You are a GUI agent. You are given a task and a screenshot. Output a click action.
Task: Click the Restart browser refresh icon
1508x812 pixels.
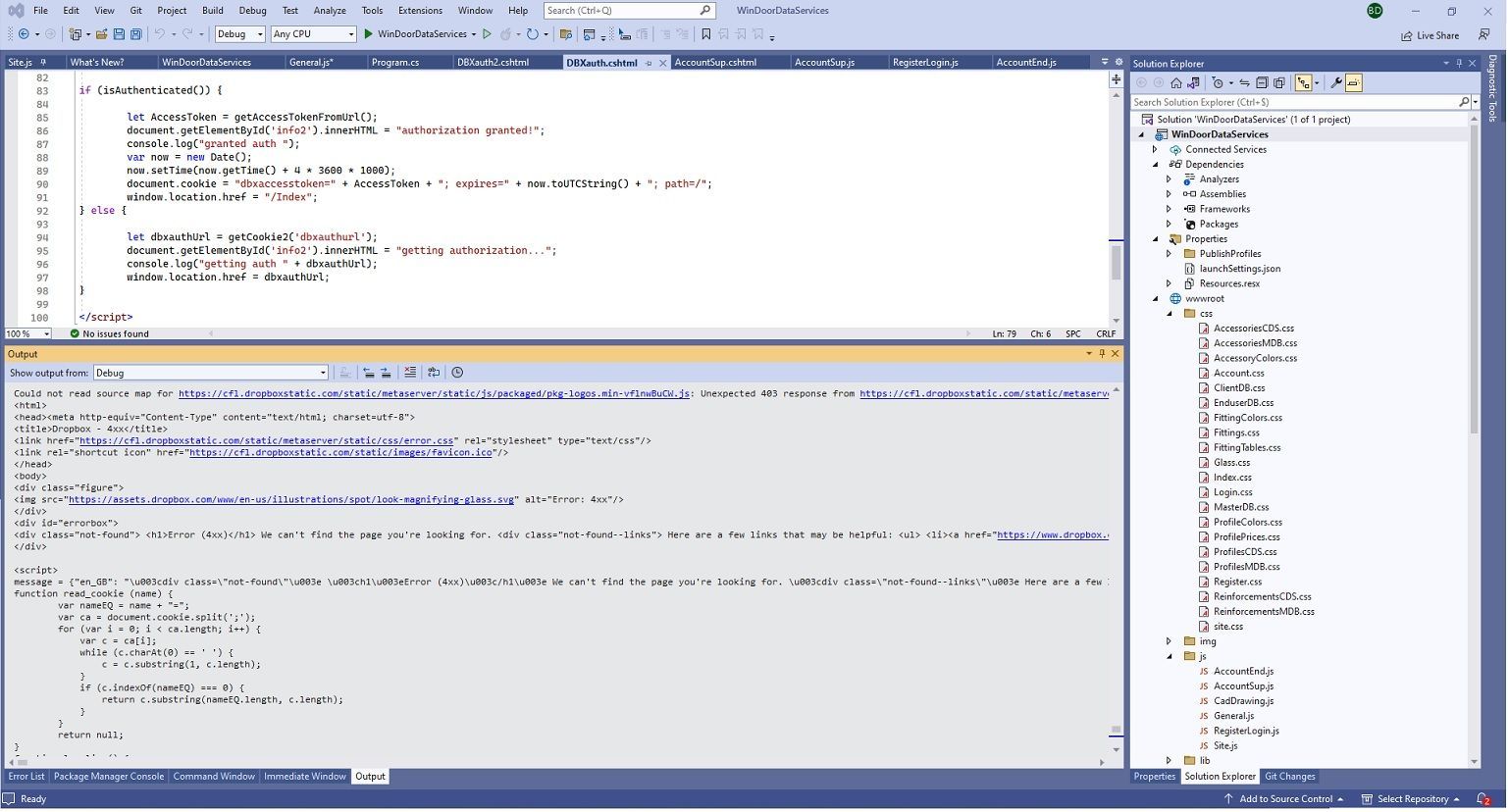(x=532, y=34)
